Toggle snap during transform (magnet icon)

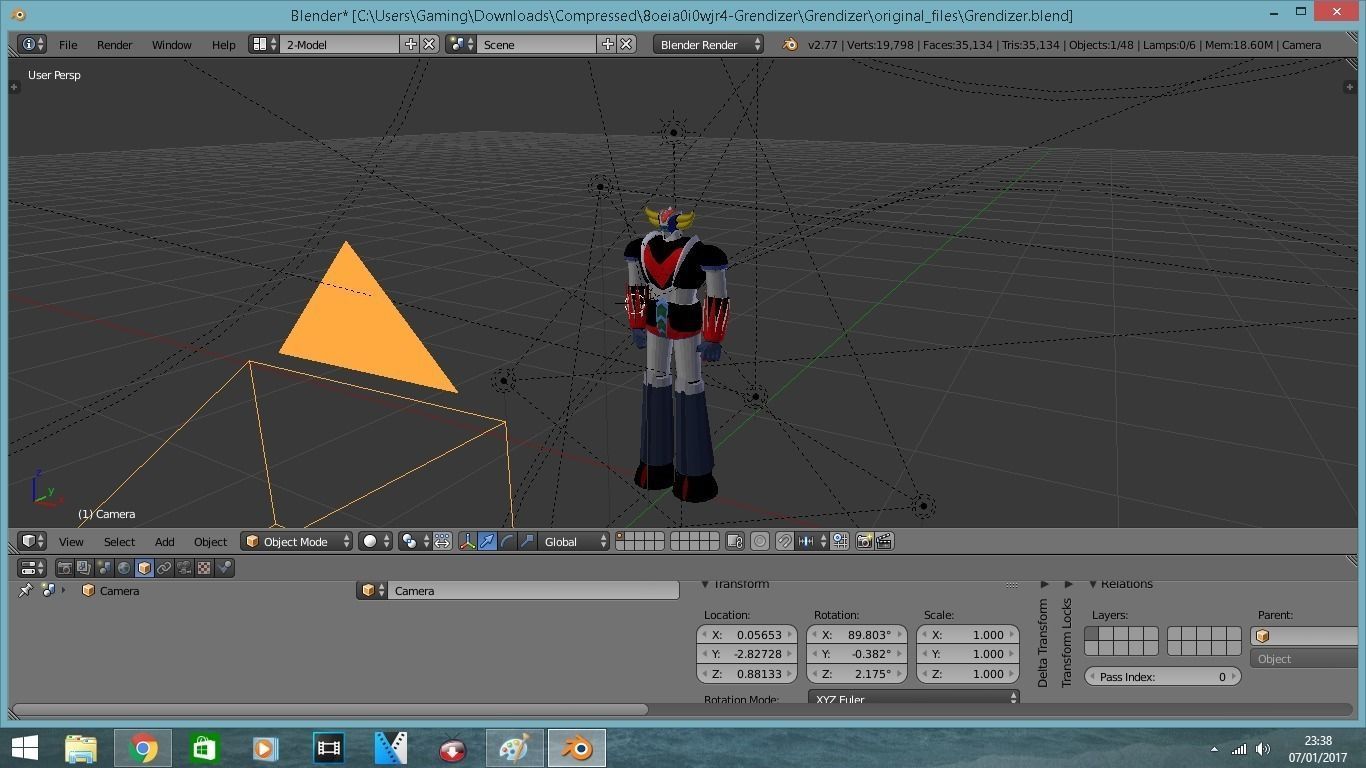(785, 542)
